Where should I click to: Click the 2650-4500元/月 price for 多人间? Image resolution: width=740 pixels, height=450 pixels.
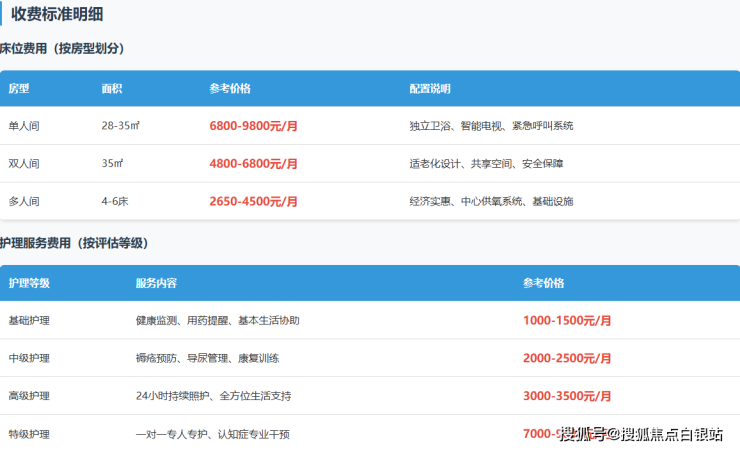254,201
